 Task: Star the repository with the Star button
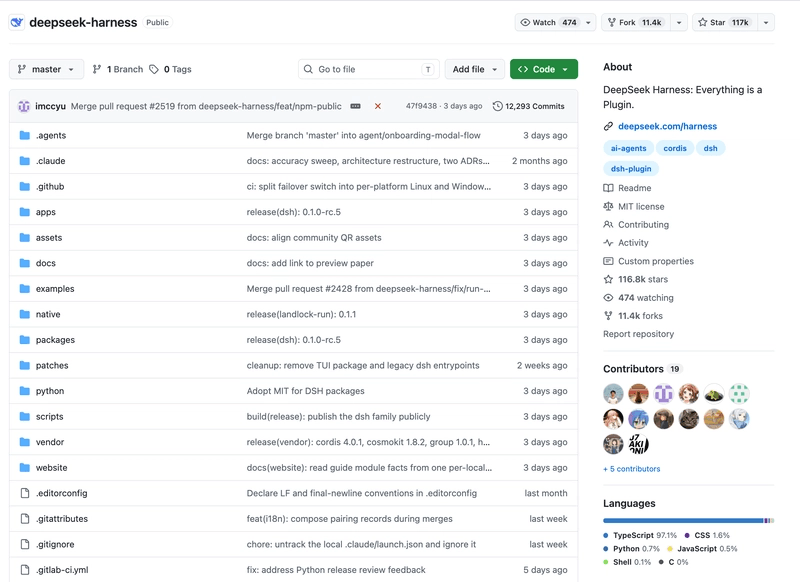[725, 22]
